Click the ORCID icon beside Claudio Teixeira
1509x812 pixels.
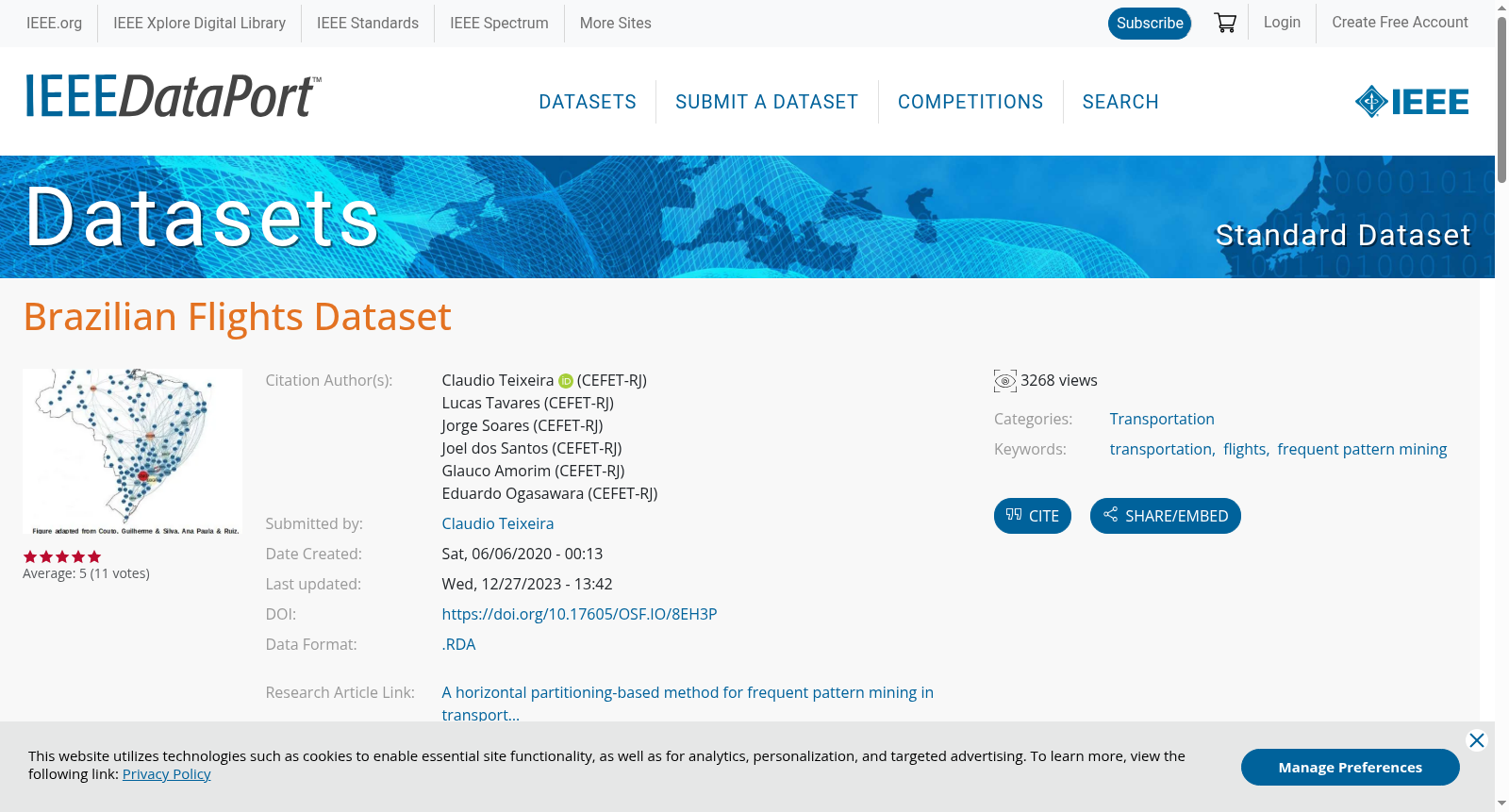pos(566,381)
